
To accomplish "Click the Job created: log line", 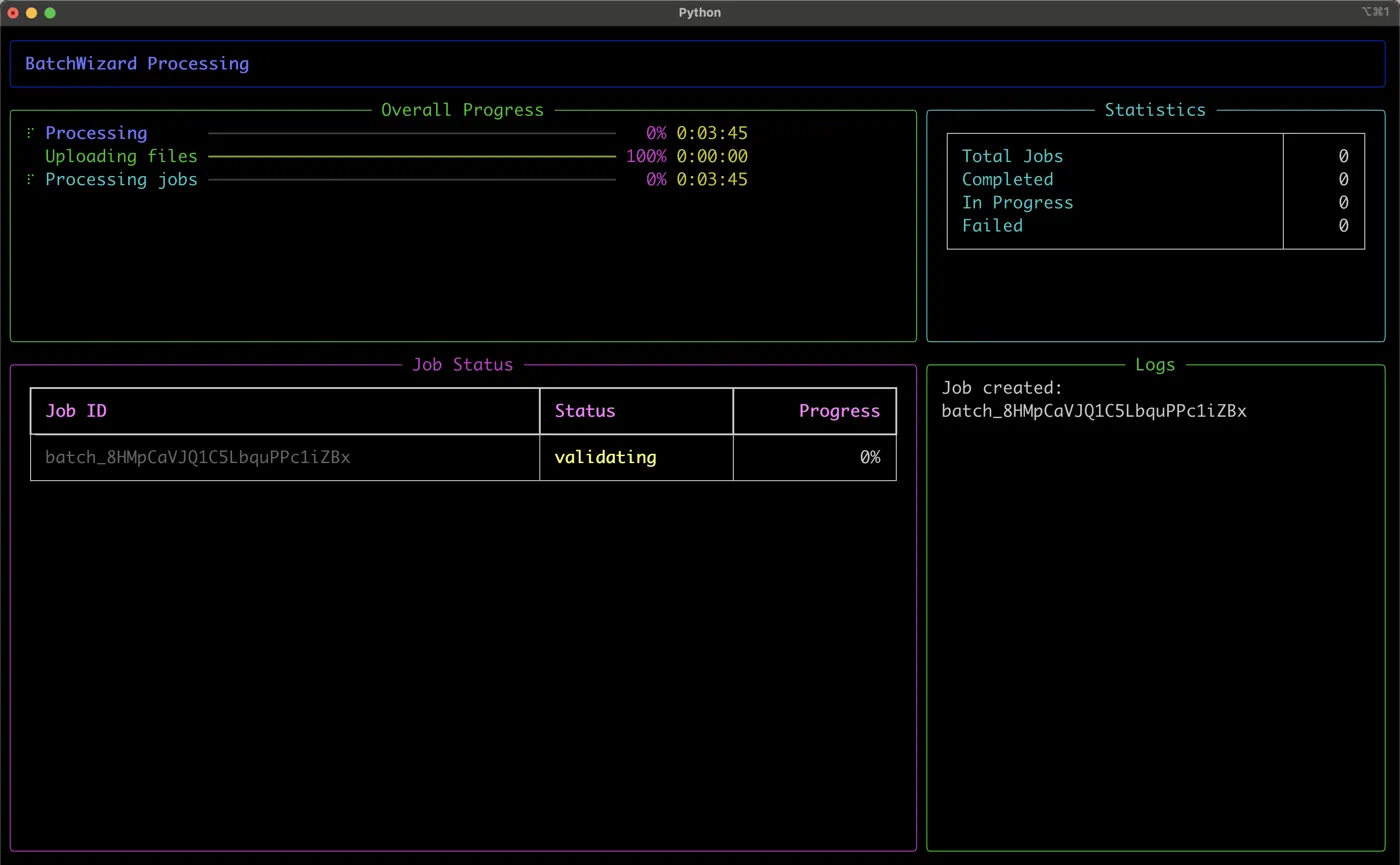I will [1002, 388].
